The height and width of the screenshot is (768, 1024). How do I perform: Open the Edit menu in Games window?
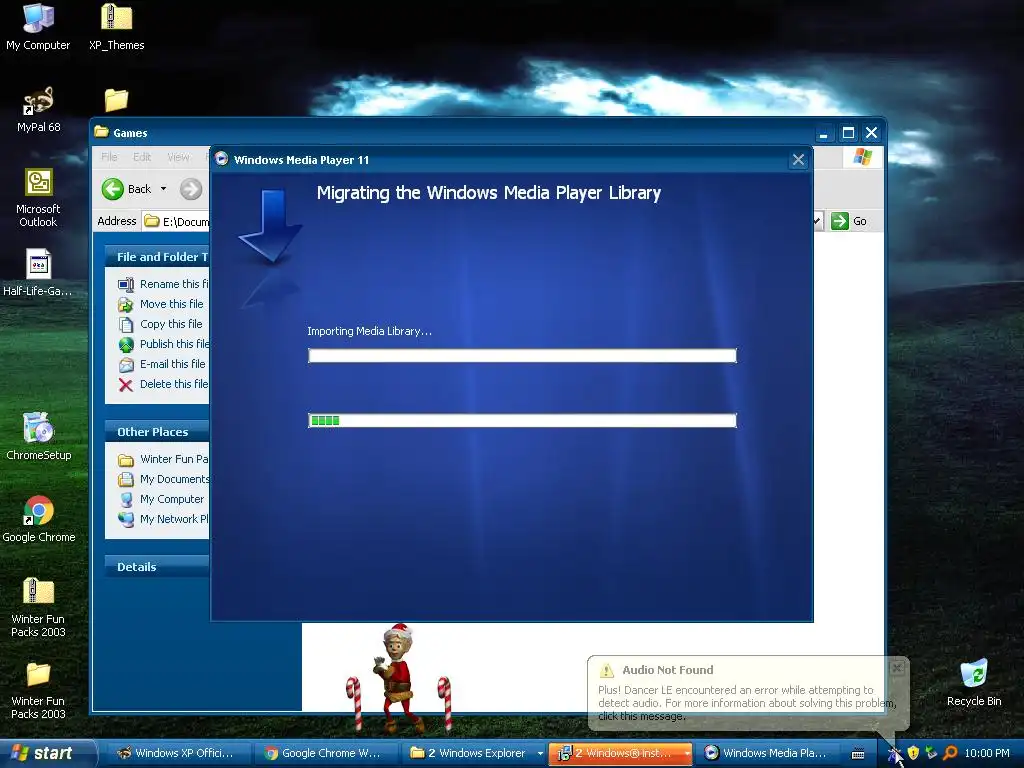pyautogui.click(x=142, y=157)
